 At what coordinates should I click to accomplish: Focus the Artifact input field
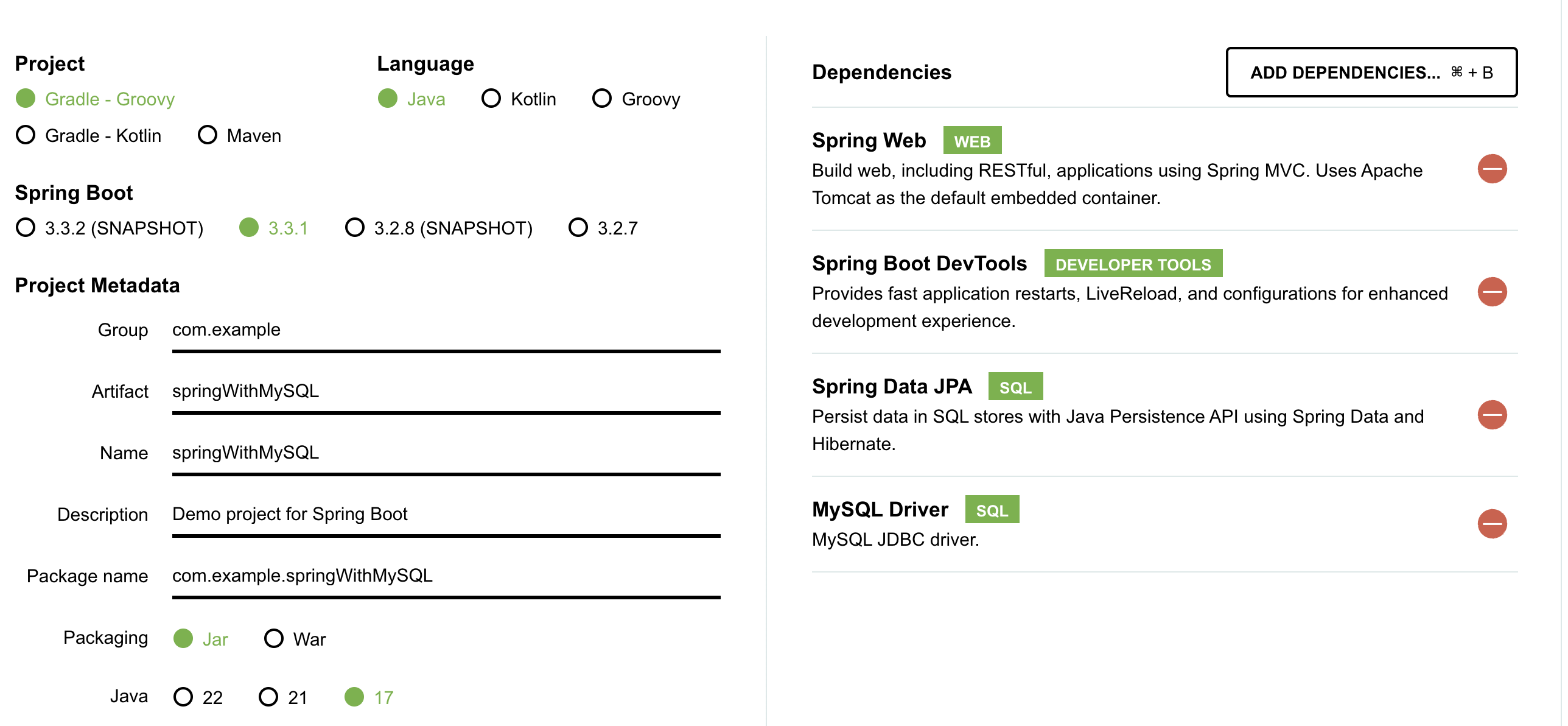(x=446, y=392)
